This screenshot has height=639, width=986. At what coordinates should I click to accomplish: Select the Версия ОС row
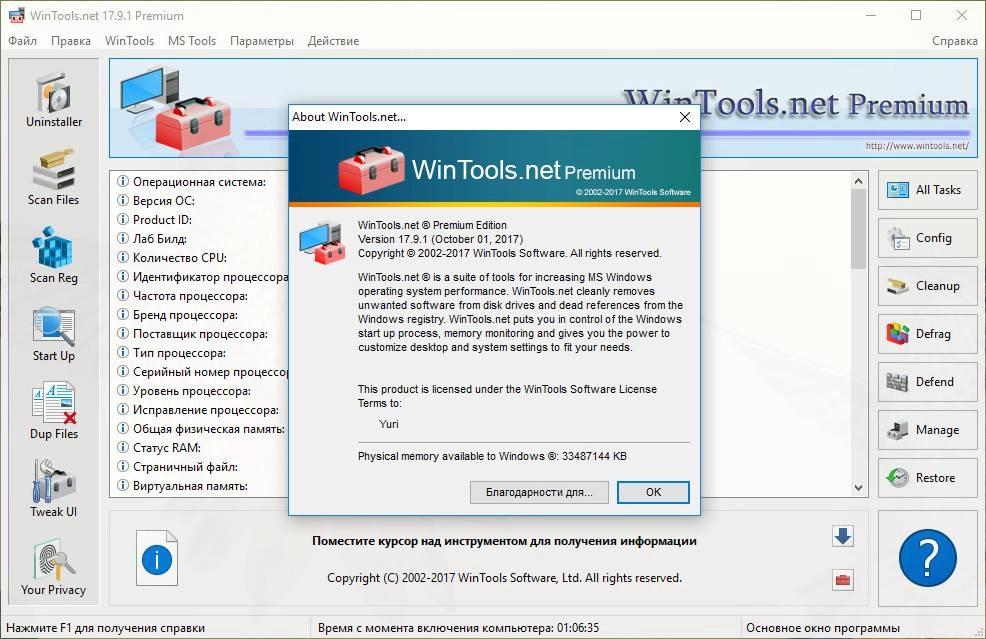(x=199, y=201)
